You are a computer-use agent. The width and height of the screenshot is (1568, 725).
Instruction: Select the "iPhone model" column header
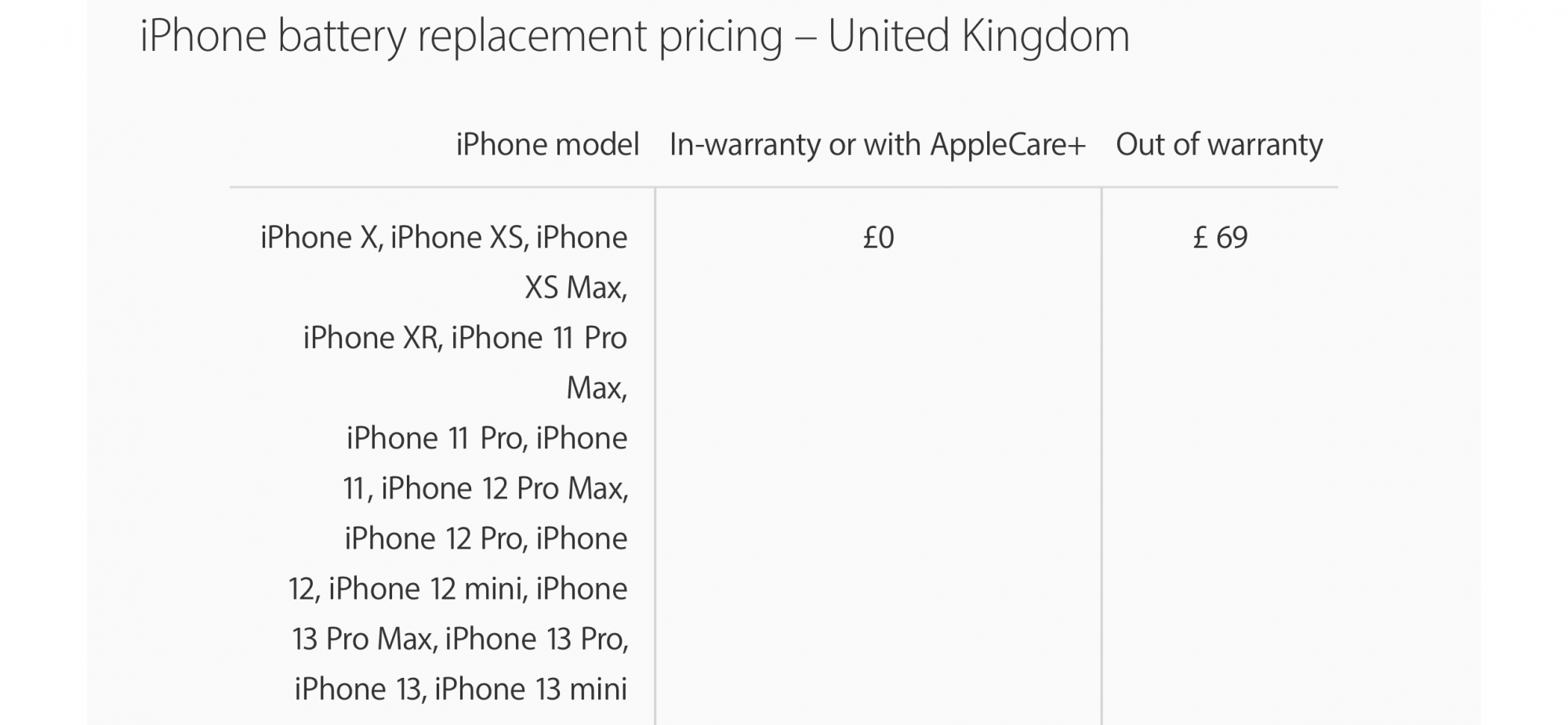pos(547,145)
